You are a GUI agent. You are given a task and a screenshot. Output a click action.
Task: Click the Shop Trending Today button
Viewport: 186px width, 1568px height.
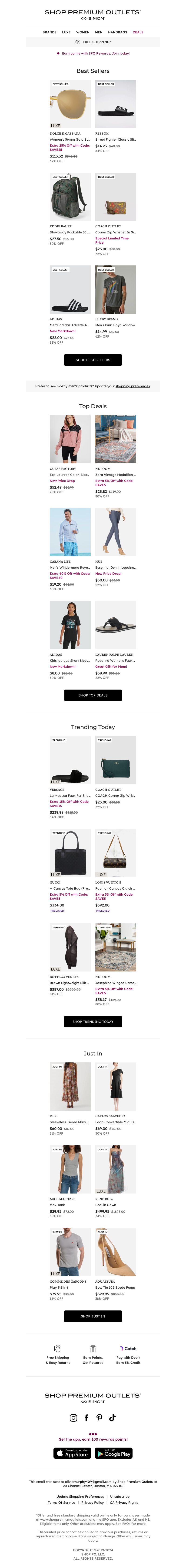pyautogui.click(x=93, y=1021)
